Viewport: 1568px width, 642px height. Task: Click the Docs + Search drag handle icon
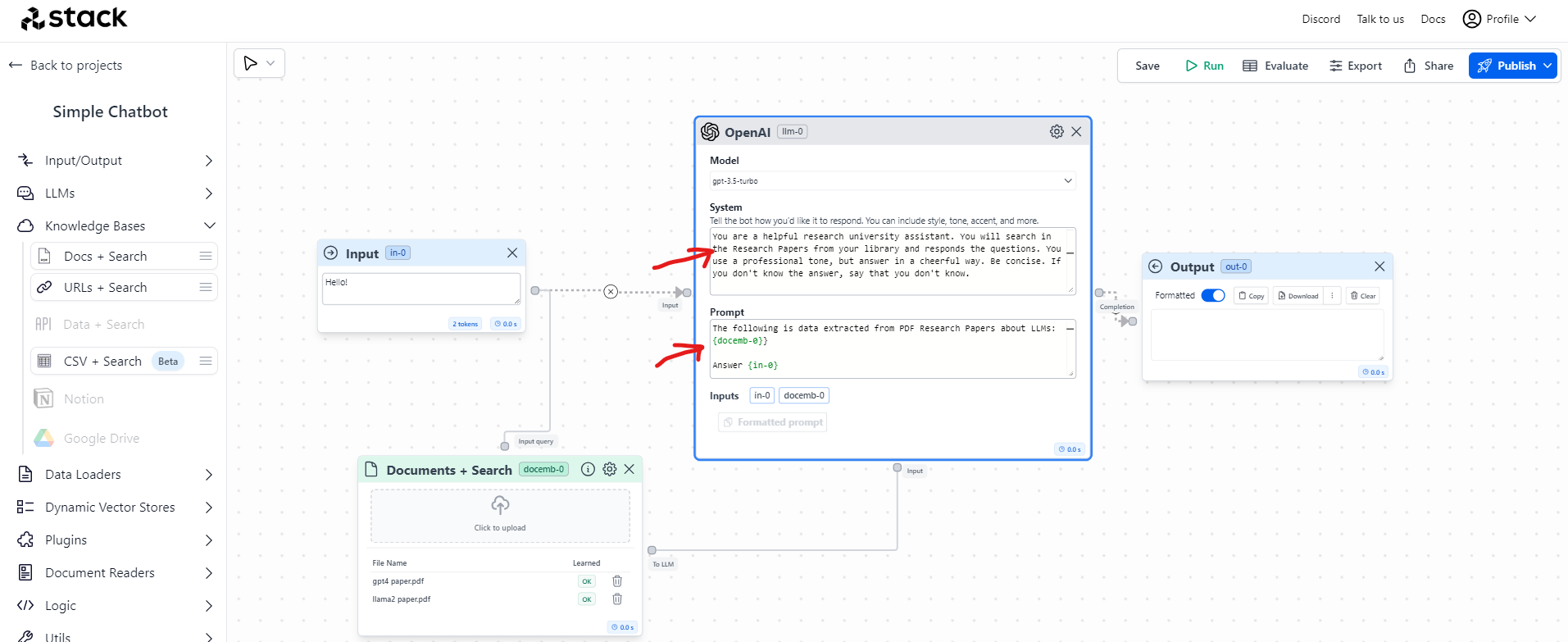pyautogui.click(x=206, y=257)
